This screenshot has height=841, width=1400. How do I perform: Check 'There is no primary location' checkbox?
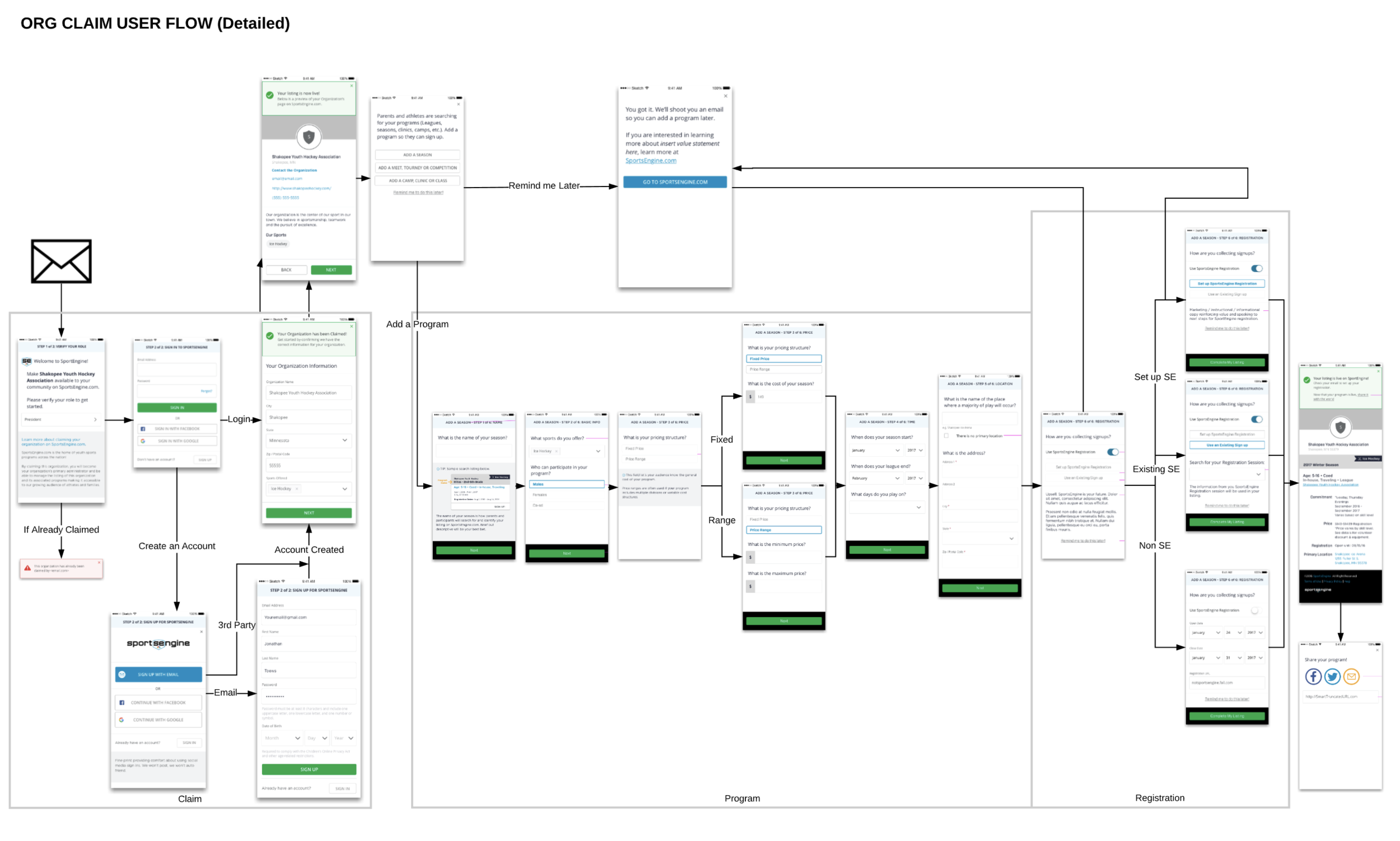click(946, 436)
